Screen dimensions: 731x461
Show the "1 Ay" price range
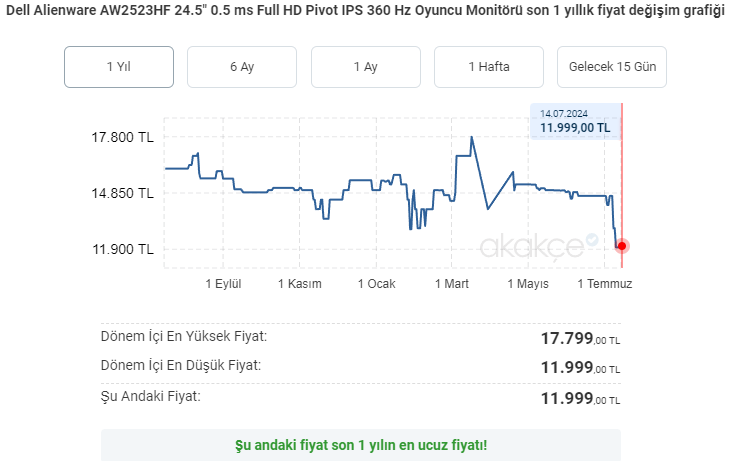click(365, 67)
